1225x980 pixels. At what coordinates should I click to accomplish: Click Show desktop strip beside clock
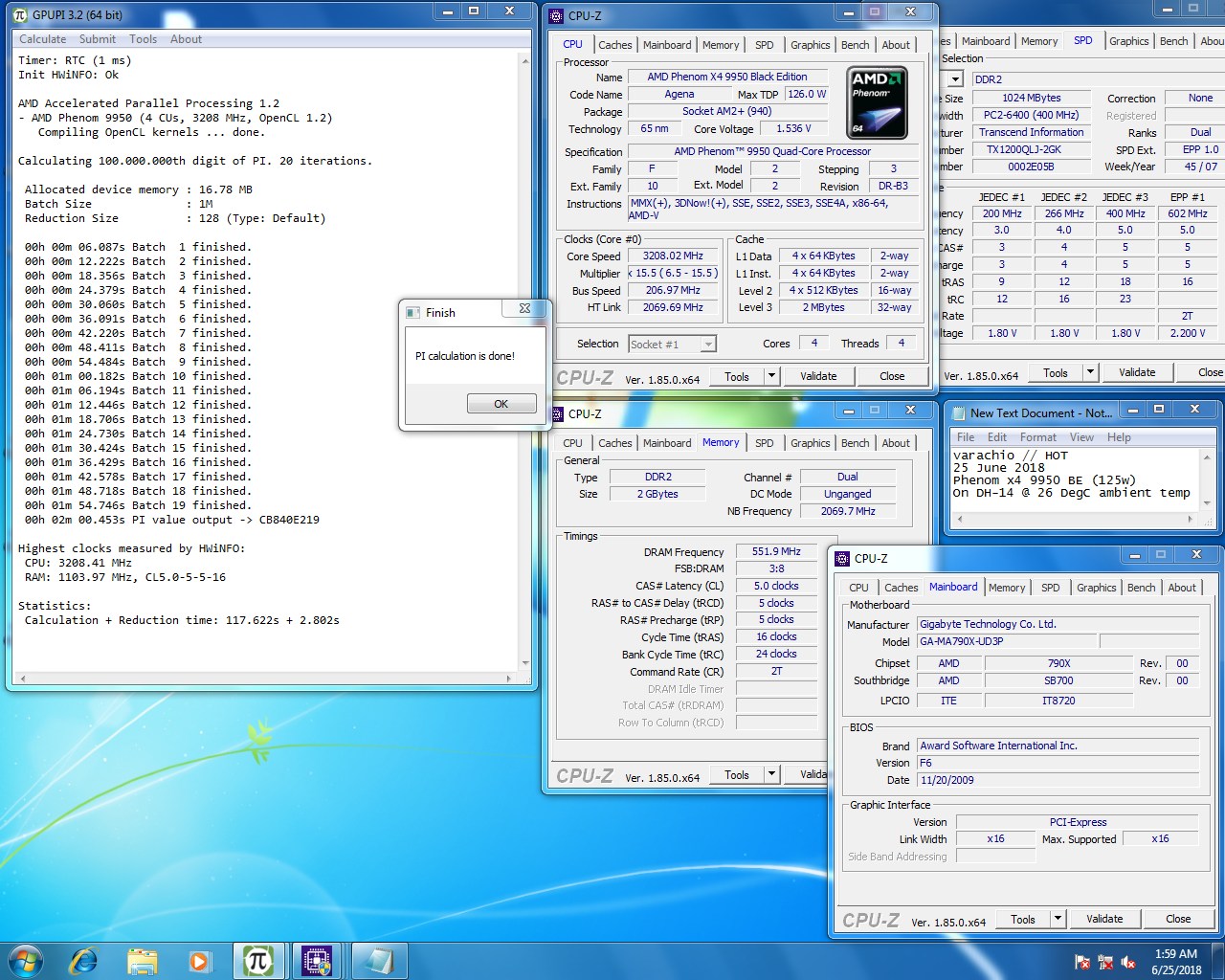[1218, 961]
